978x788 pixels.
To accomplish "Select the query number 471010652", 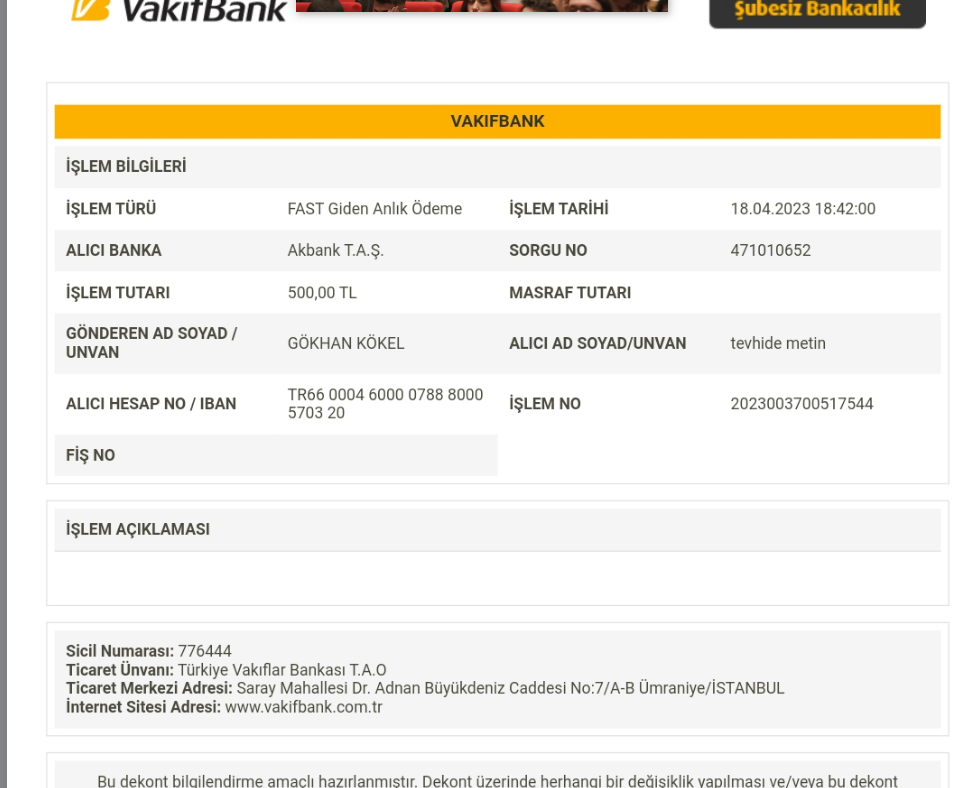I will (x=770, y=251).
